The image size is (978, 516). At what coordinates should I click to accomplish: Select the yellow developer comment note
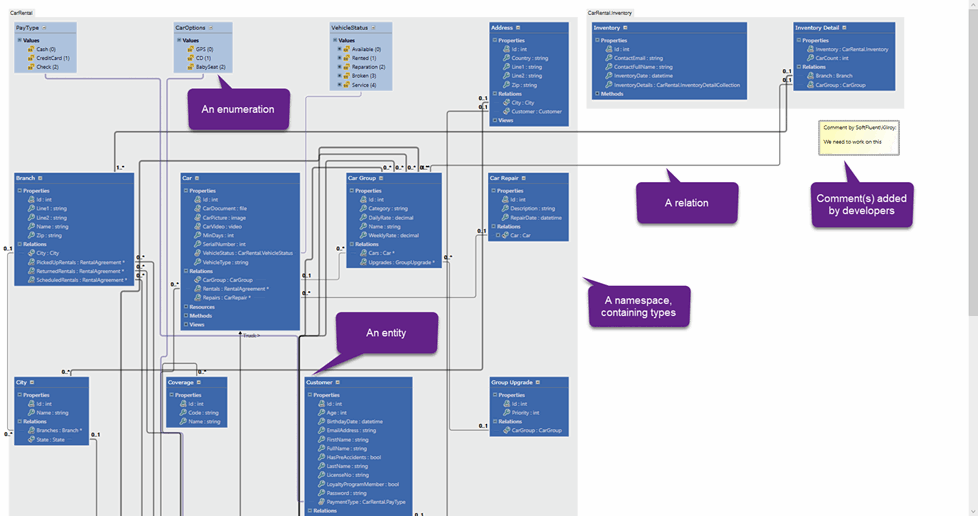point(858,138)
